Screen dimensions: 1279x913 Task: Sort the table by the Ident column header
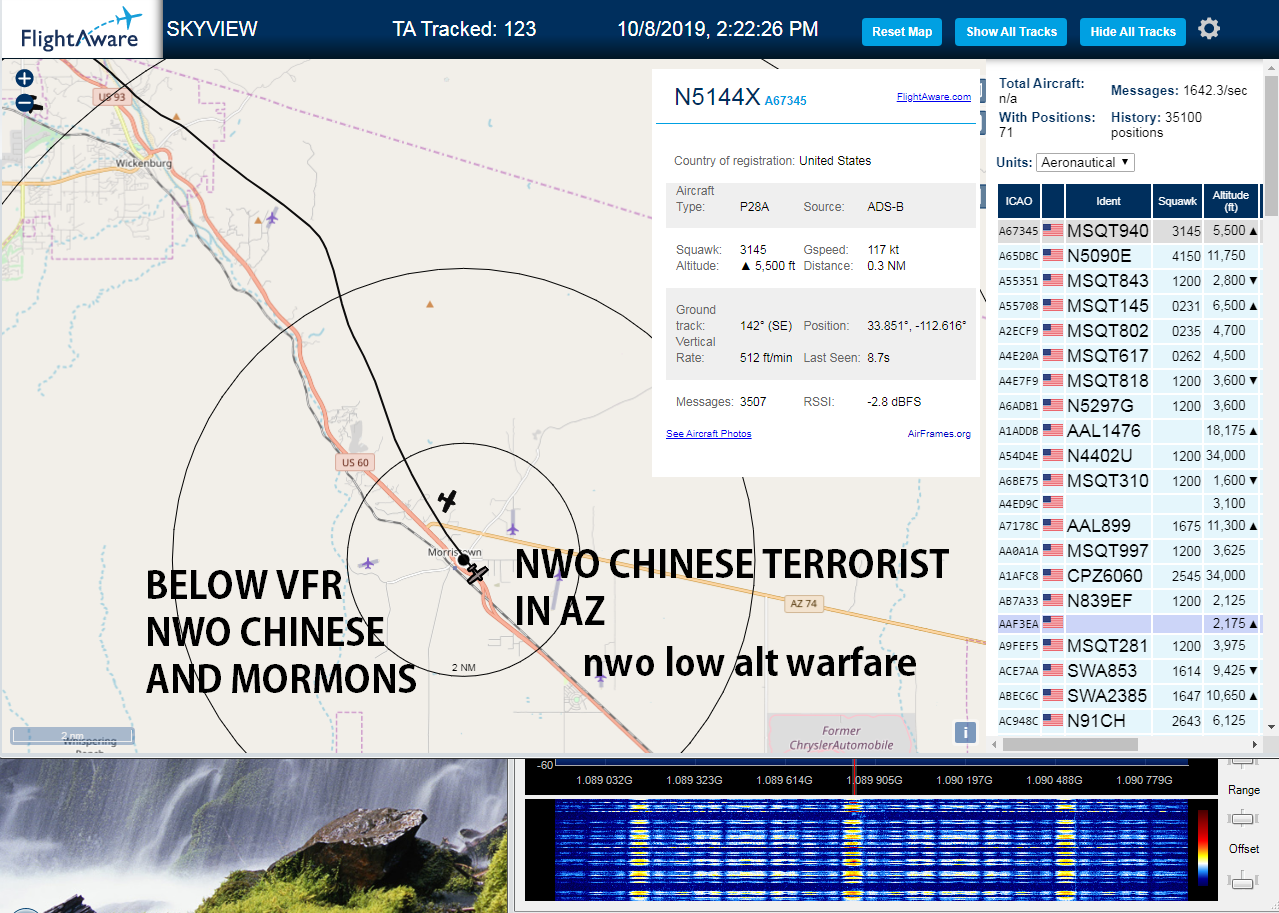point(1108,201)
